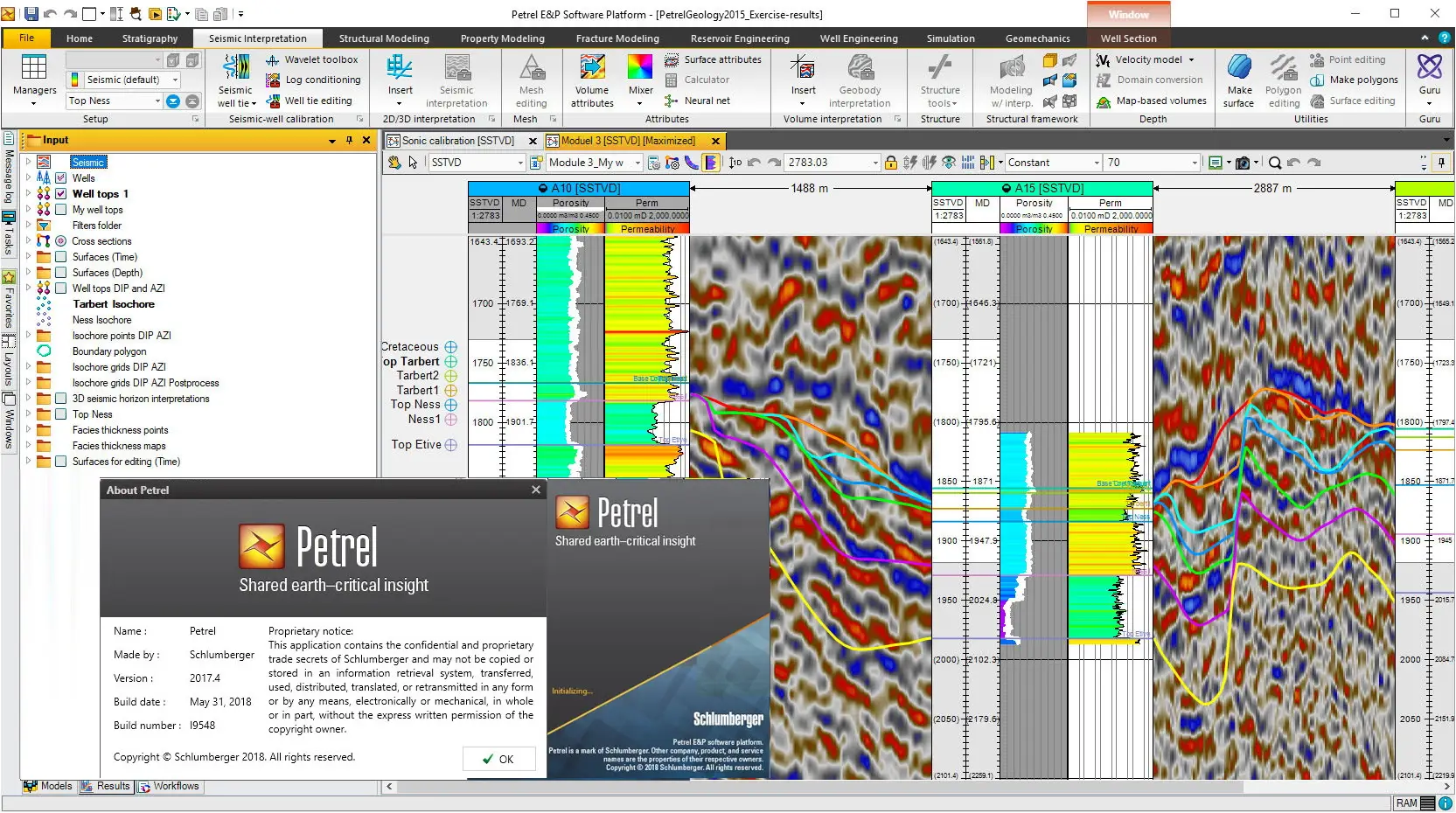The image size is (1456, 813).
Task: Select the pan hand tool in well section
Action: 394,163
